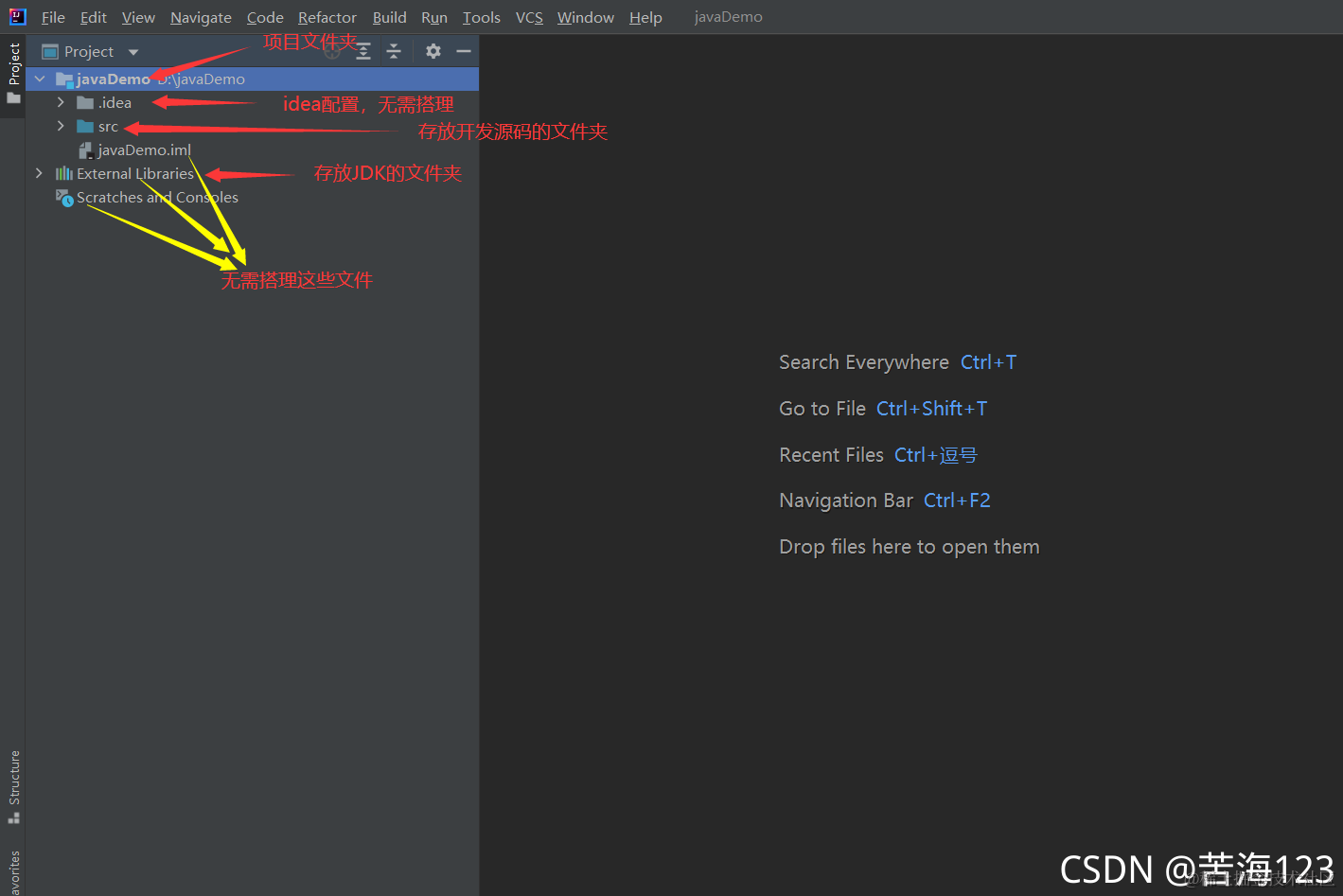Open the Edit menu
The width and height of the screenshot is (1343, 896).
tap(94, 17)
